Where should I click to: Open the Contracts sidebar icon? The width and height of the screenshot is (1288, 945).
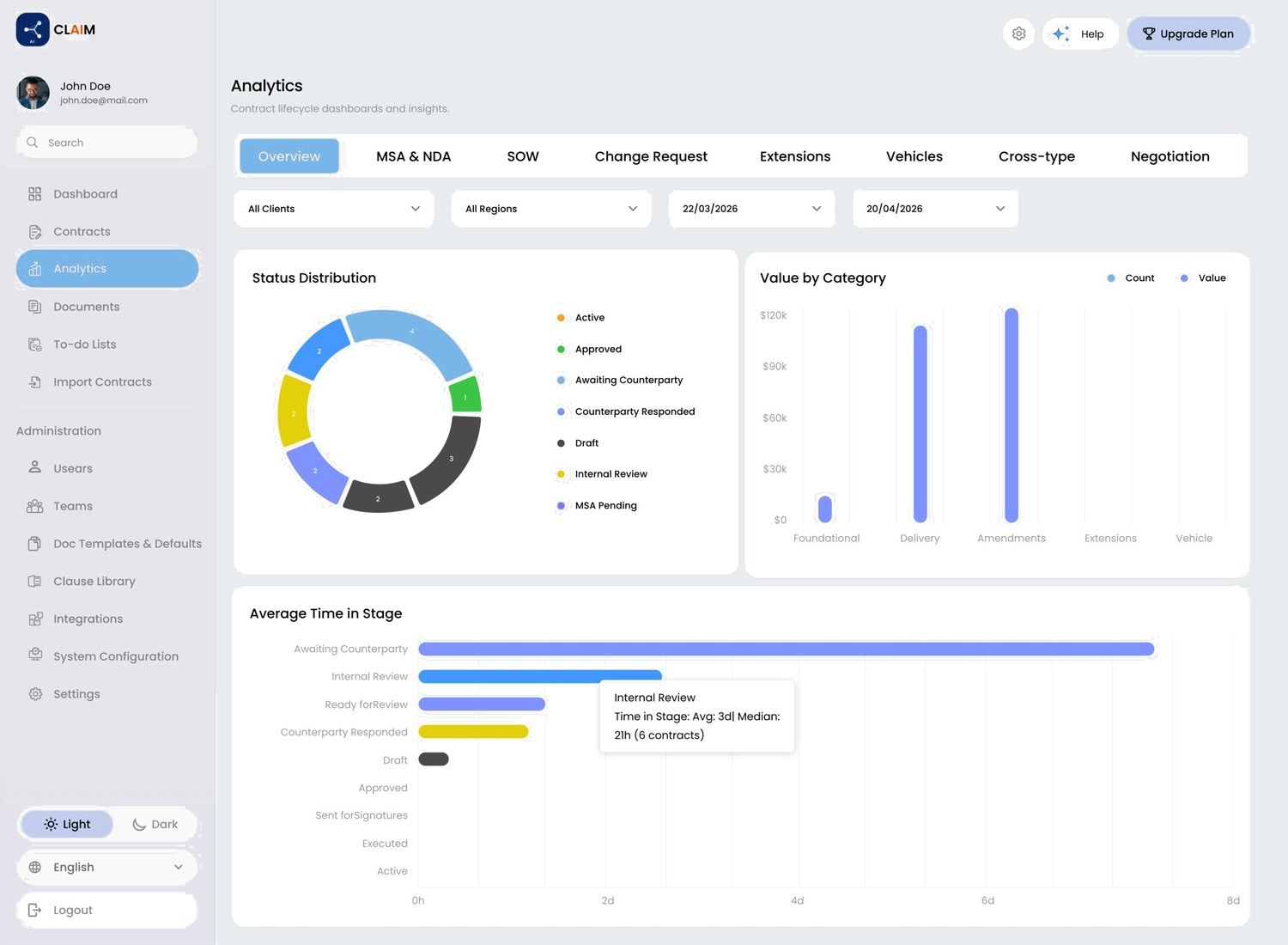[35, 232]
